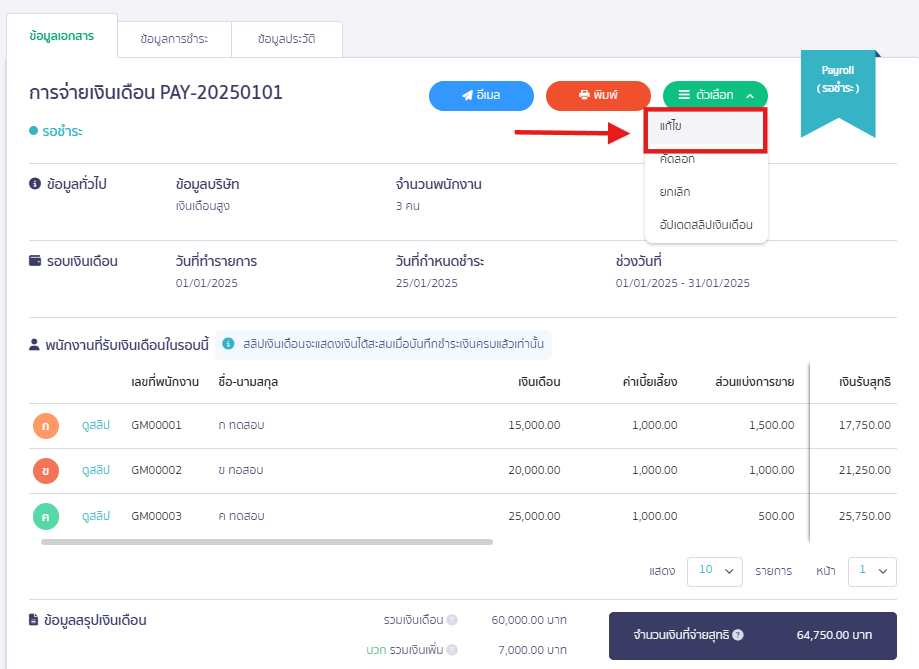Image resolution: width=919 pixels, height=669 pixels.
Task: Choose อัปเดตสลิปเงินเดือน menu entry
Action: [706, 224]
